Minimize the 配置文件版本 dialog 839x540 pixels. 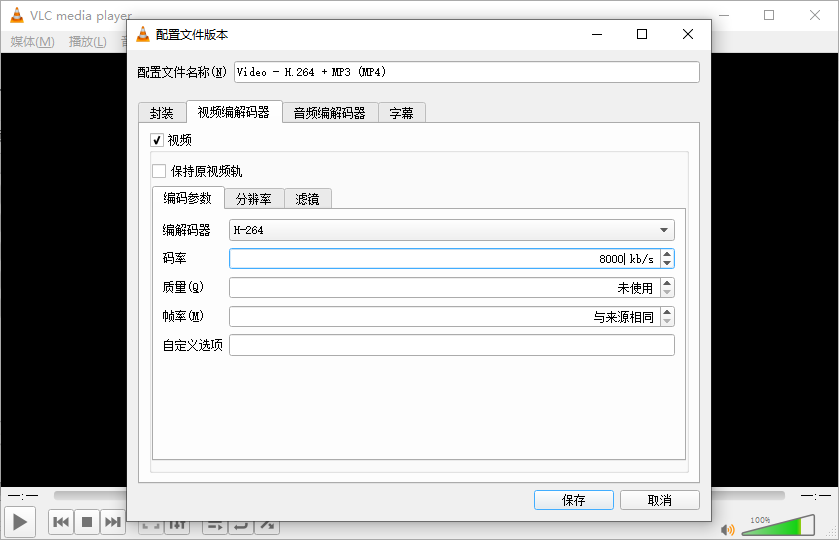597,34
